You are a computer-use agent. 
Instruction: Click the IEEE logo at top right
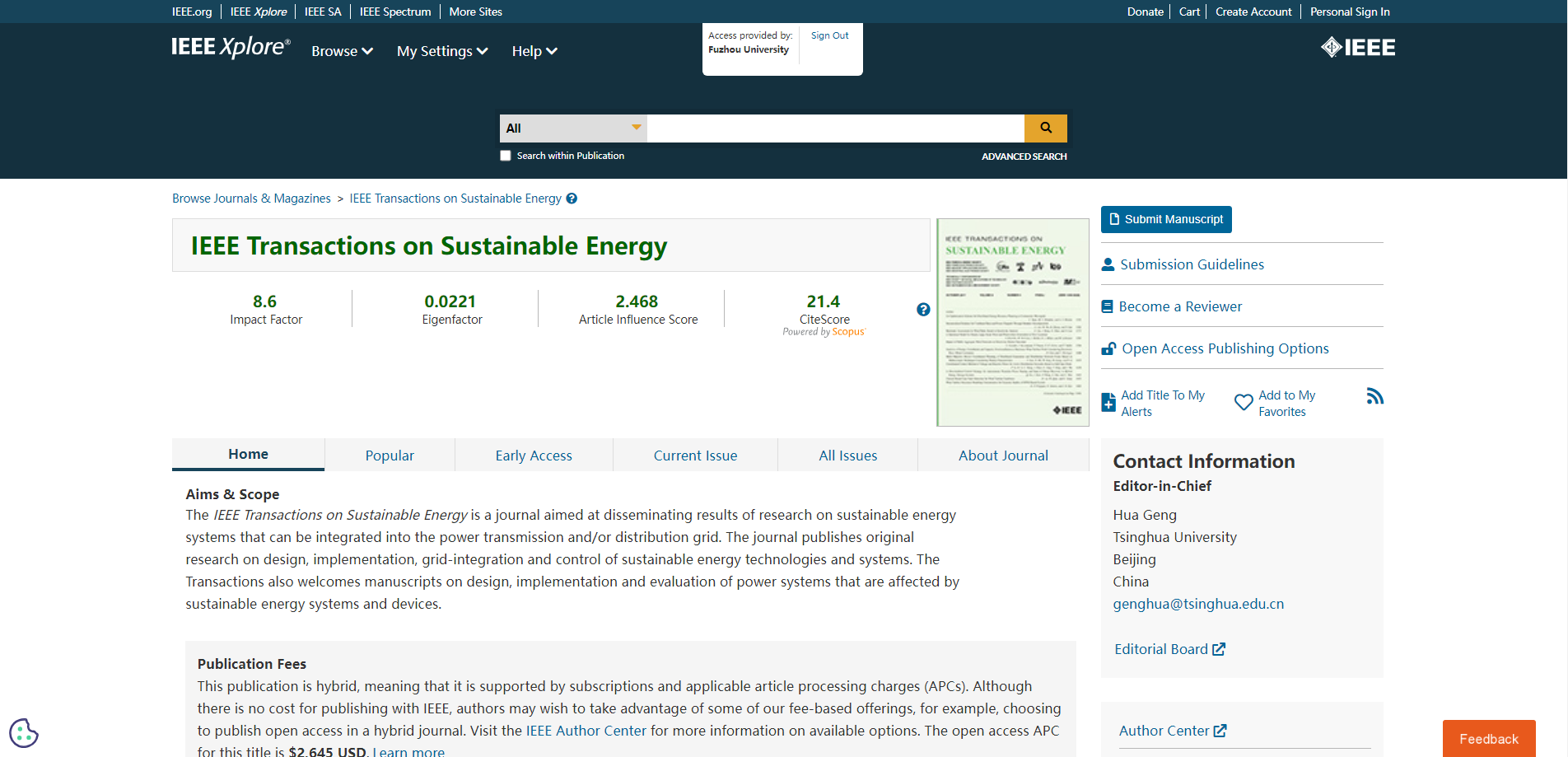point(1358,48)
